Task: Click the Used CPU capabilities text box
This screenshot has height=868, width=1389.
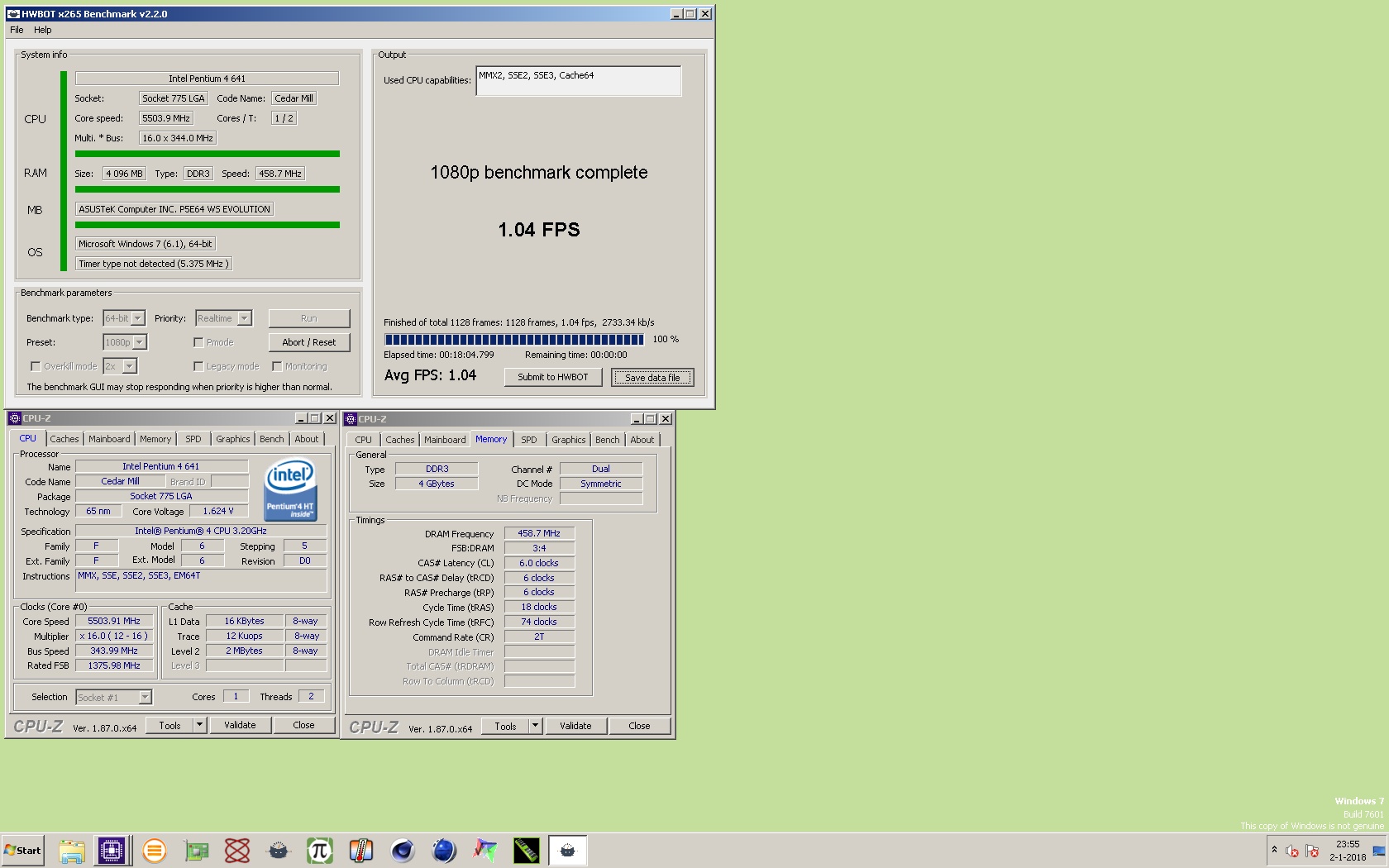Action: click(x=579, y=81)
